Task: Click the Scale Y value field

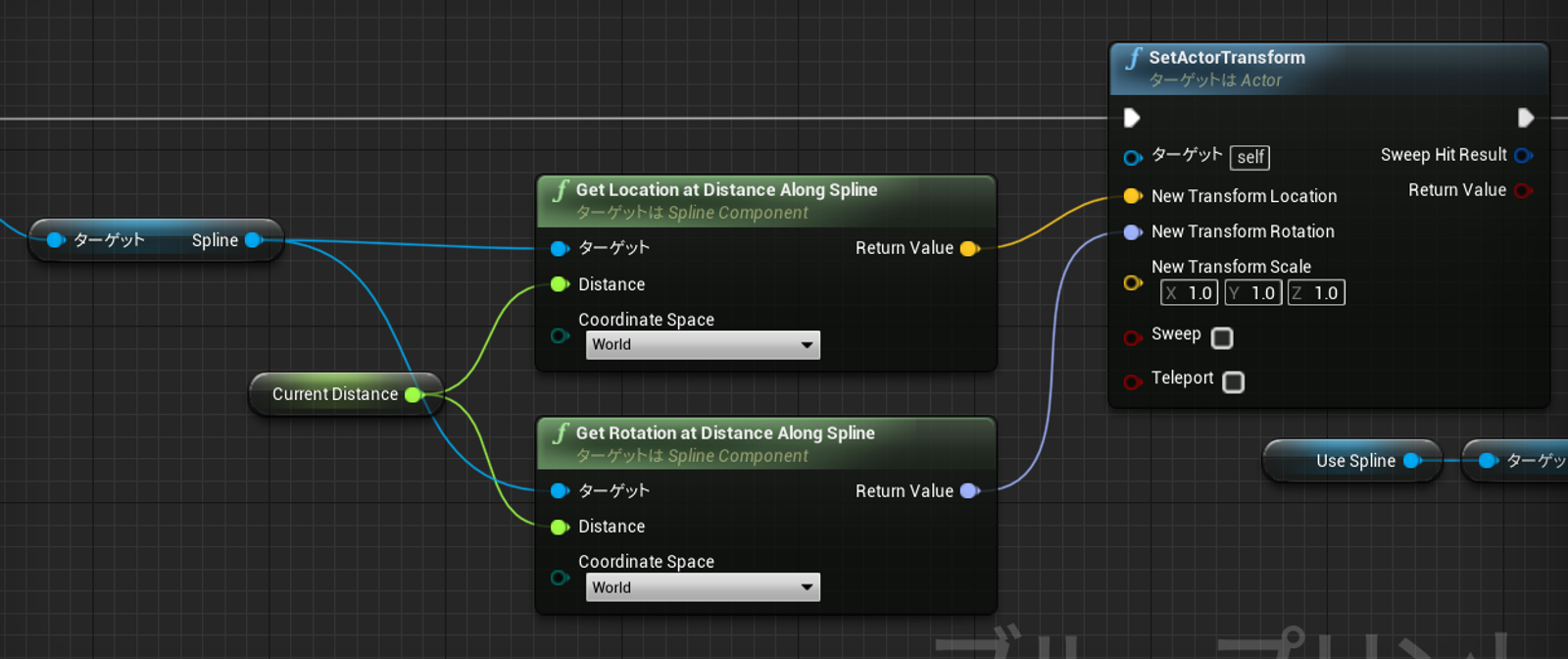Action: tap(1252, 292)
